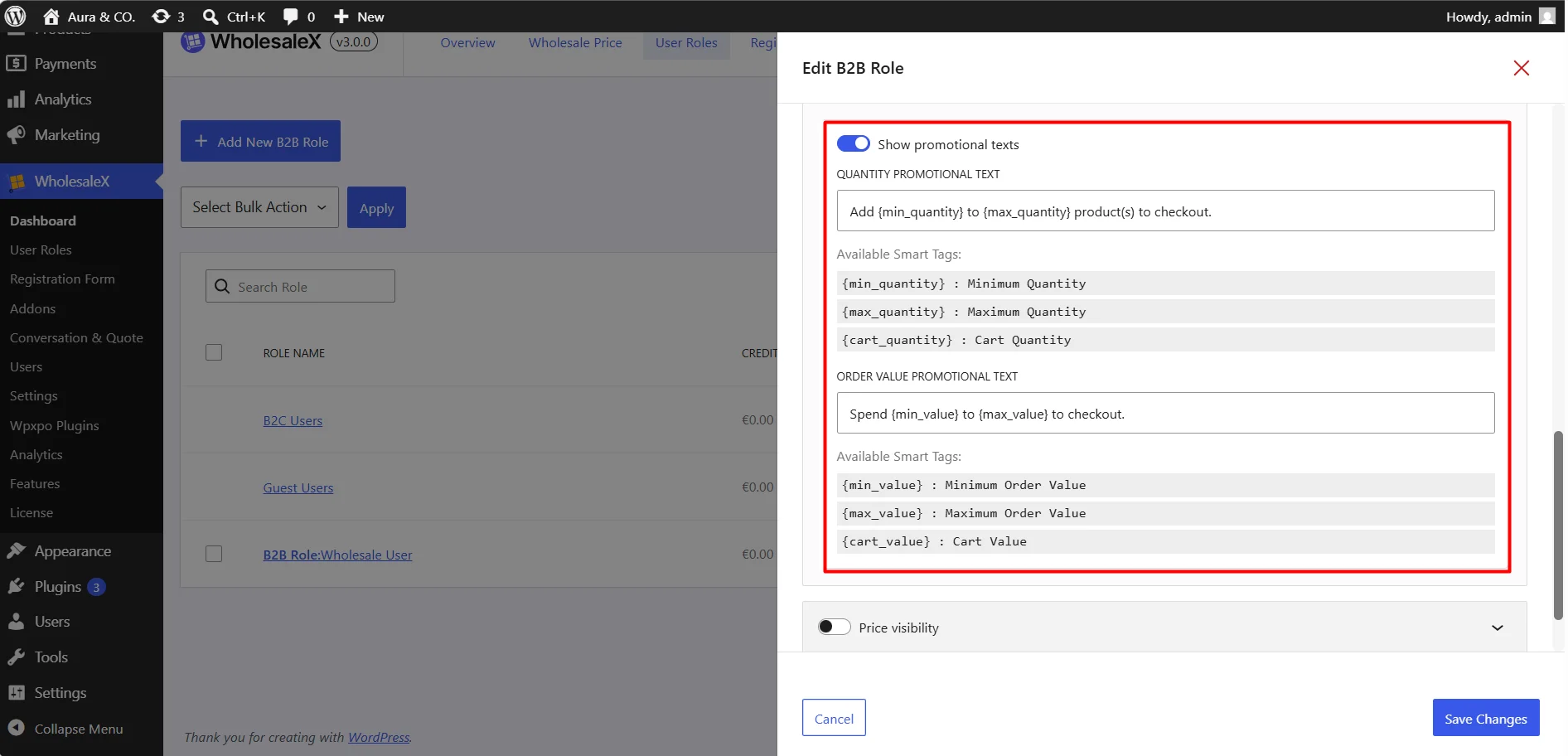Image resolution: width=1568 pixels, height=756 pixels.
Task: Enable Price visibility toggle
Action: [x=834, y=627]
